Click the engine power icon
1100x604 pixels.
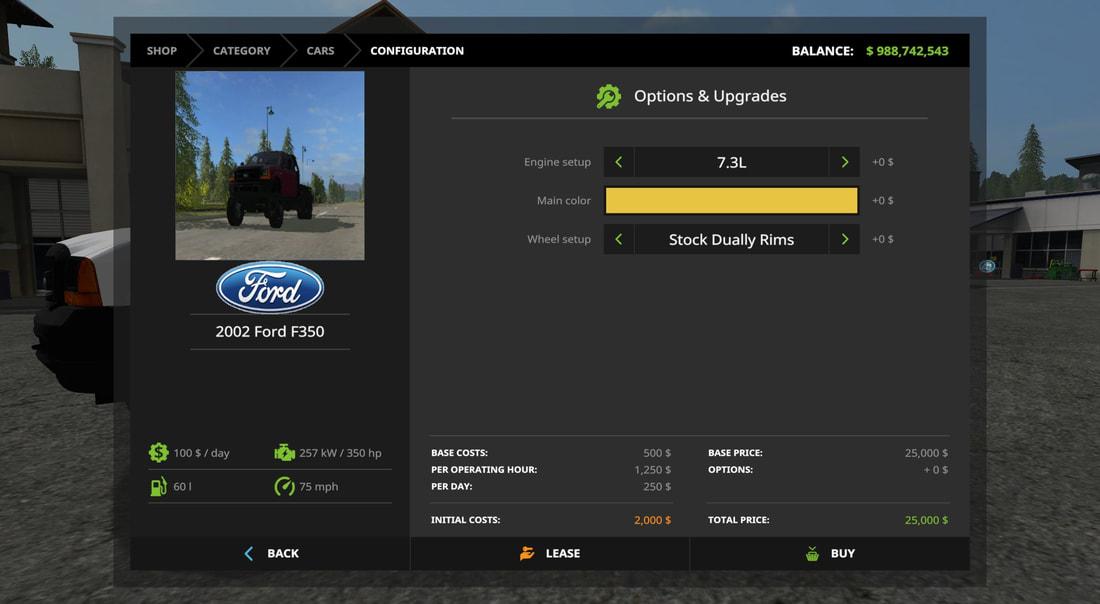(284, 453)
